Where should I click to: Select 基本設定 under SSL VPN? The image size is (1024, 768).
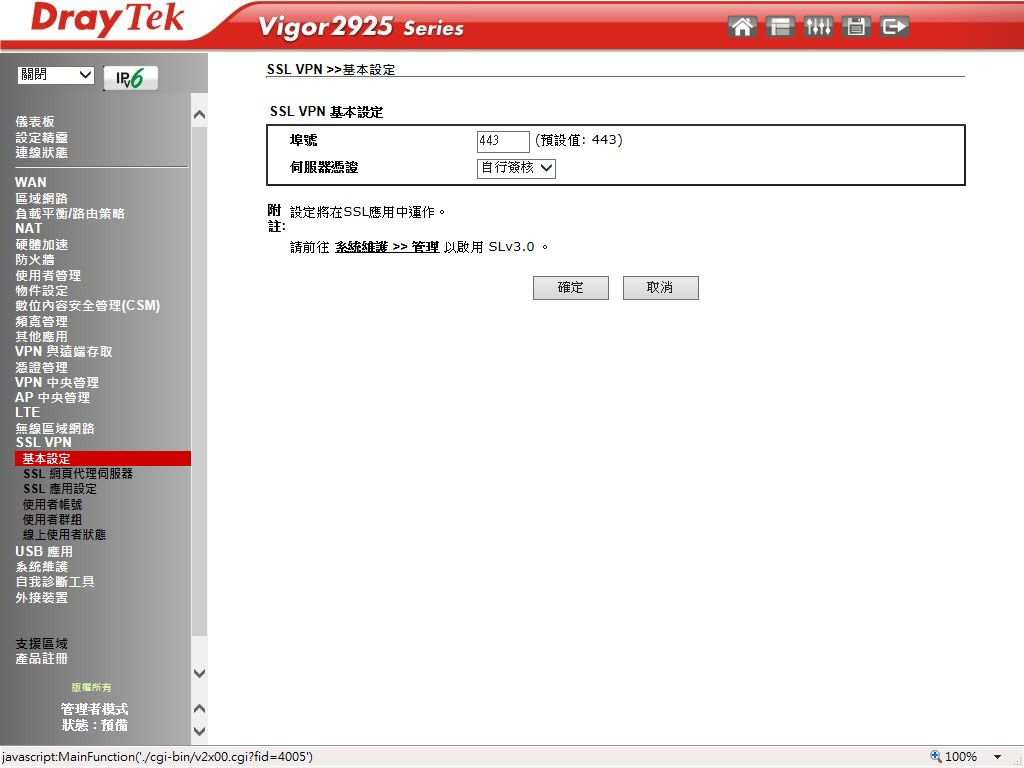[x=103, y=458]
